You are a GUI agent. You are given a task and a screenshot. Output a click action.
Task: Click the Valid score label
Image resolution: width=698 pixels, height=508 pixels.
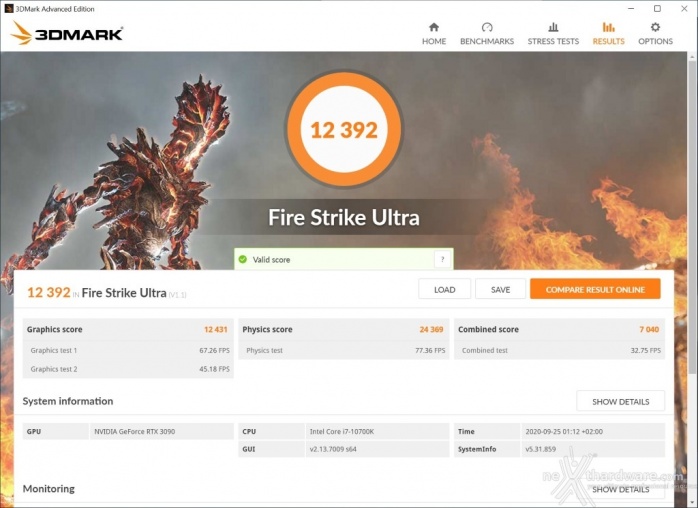click(x=271, y=260)
